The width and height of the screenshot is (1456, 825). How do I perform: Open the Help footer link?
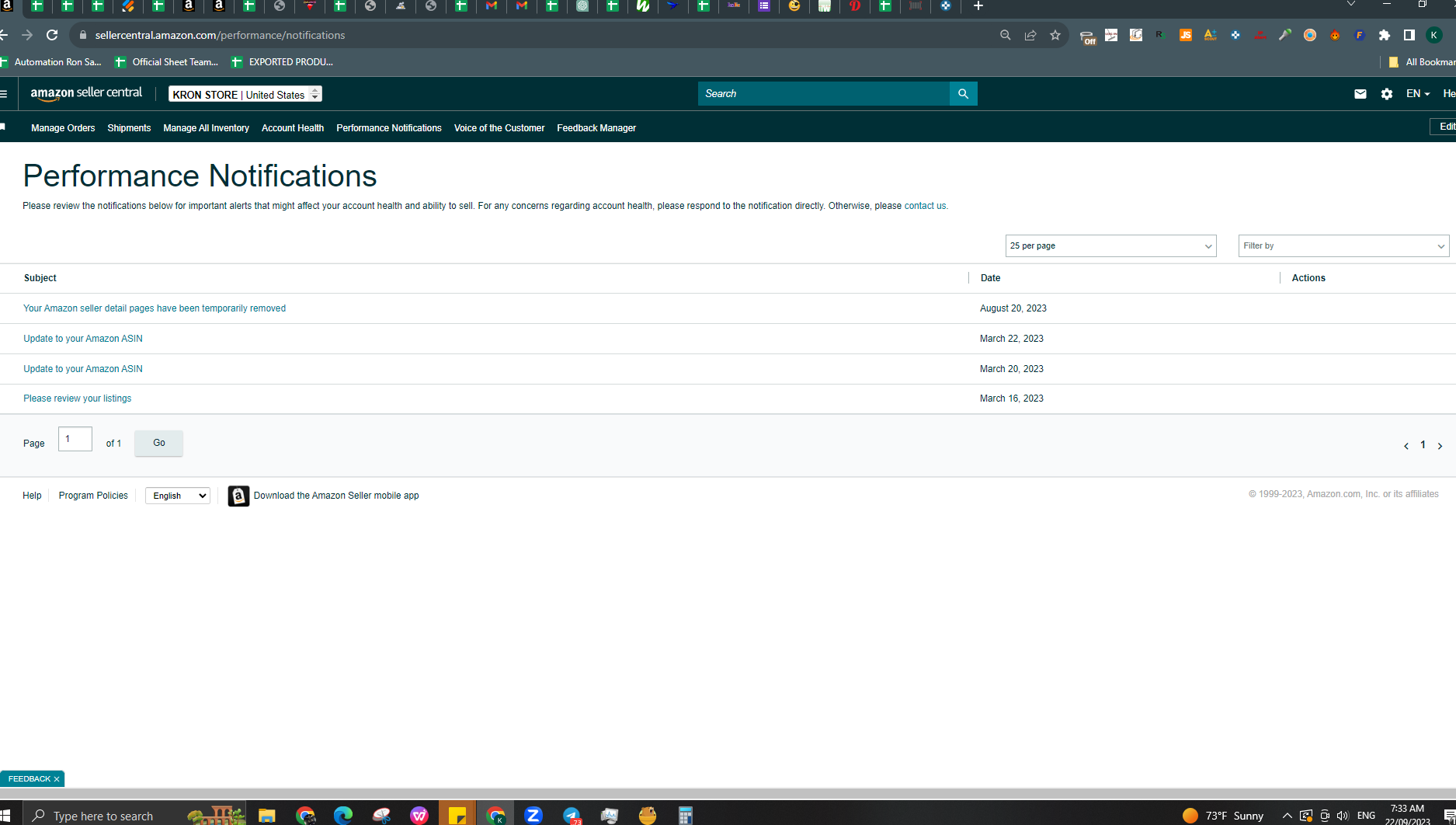(32, 496)
